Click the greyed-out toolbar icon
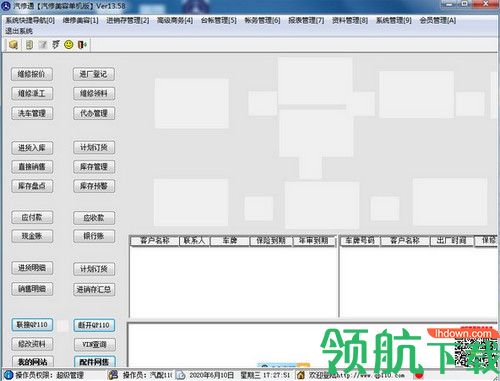 point(43,45)
